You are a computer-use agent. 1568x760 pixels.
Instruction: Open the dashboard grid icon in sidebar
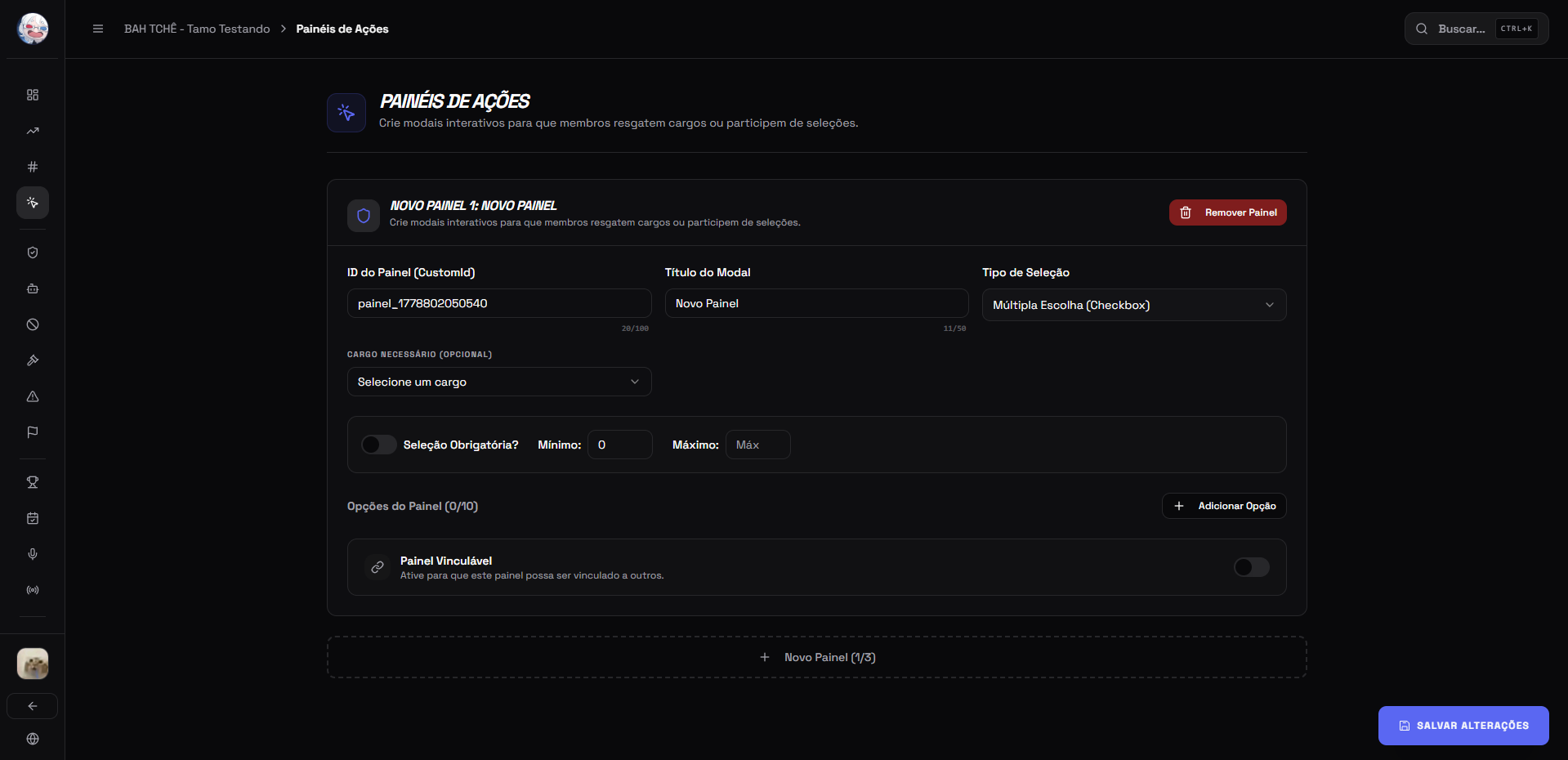click(33, 95)
